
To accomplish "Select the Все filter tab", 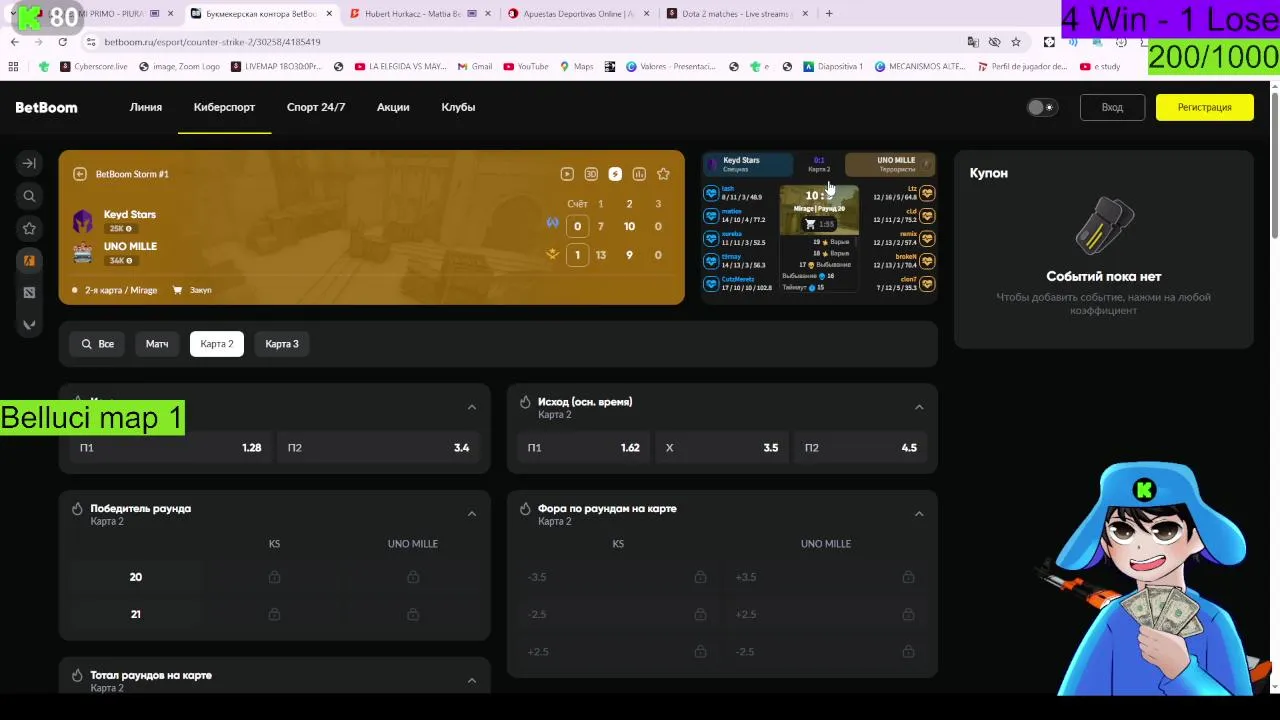I will (x=98, y=344).
